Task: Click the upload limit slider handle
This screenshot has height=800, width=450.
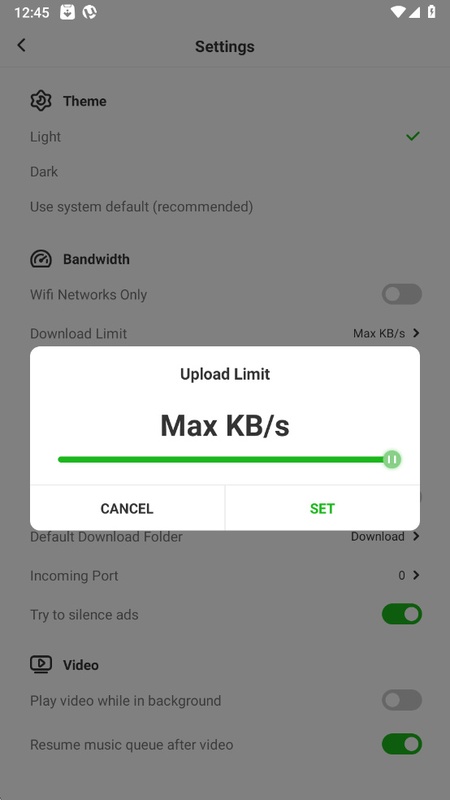Action: [x=392, y=459]
